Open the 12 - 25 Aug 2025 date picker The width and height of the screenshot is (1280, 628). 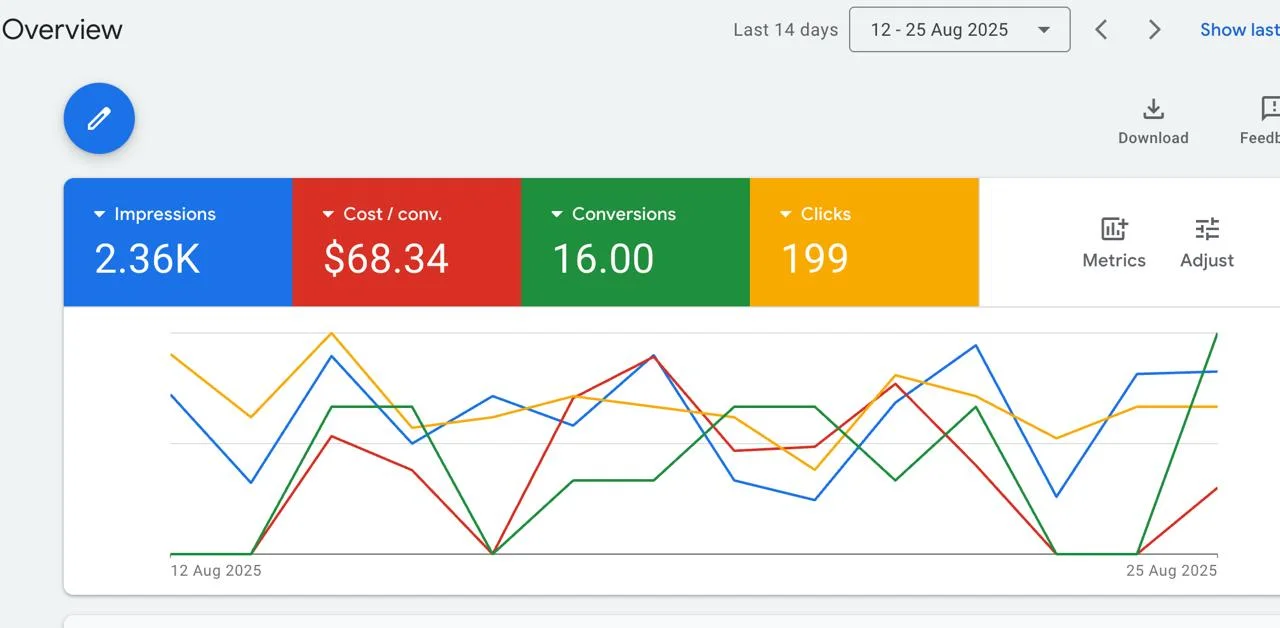pyautogui.click(x=959, y=30)
